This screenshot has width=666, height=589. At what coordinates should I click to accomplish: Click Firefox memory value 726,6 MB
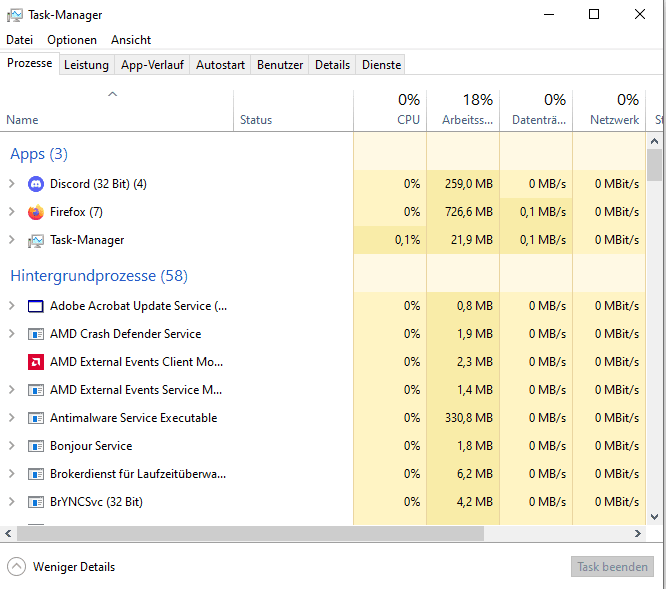click(x=469, y=212)
